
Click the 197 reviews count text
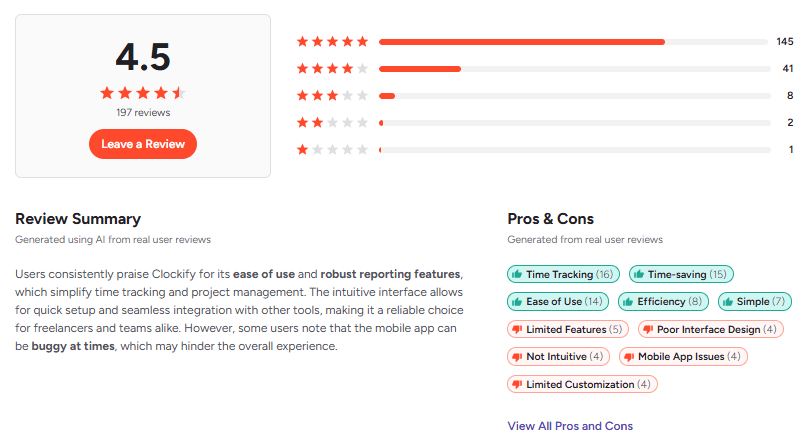pos(143,113)
